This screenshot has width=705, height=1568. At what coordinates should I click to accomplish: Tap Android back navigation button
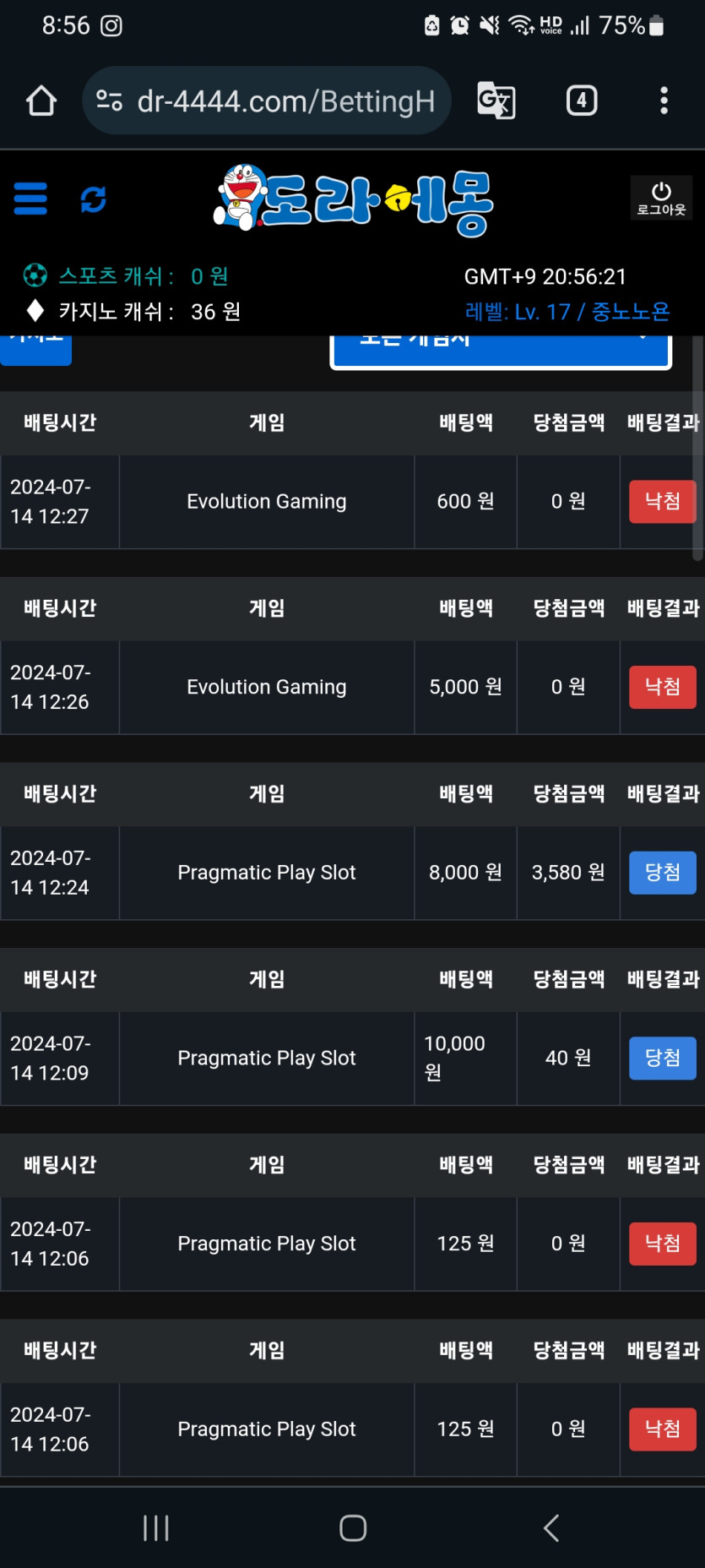(x=551, y=1527)
